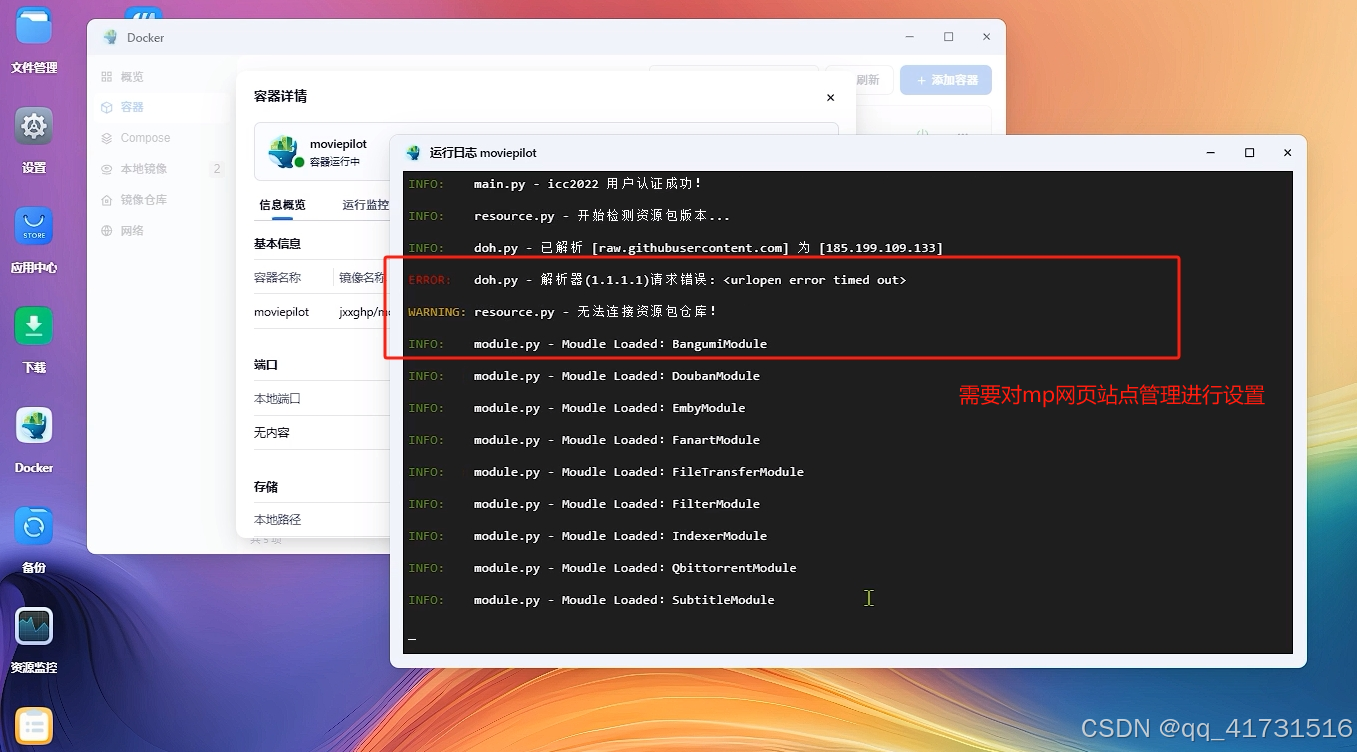
Task: Click the Compose layers icon in the sidebar
Action: coord(107,138)
